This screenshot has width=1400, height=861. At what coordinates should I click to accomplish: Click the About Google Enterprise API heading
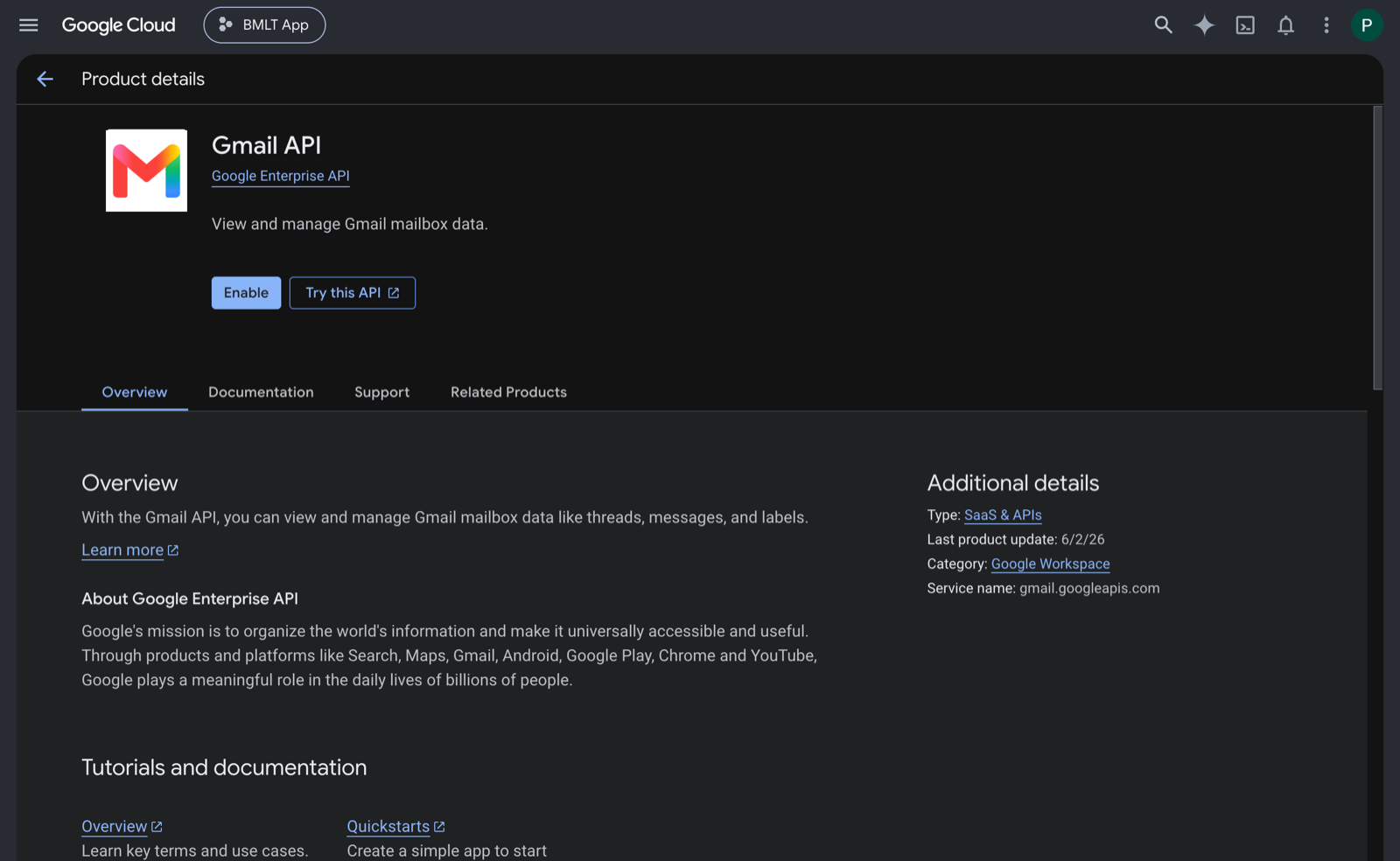(x=190, y=599)
